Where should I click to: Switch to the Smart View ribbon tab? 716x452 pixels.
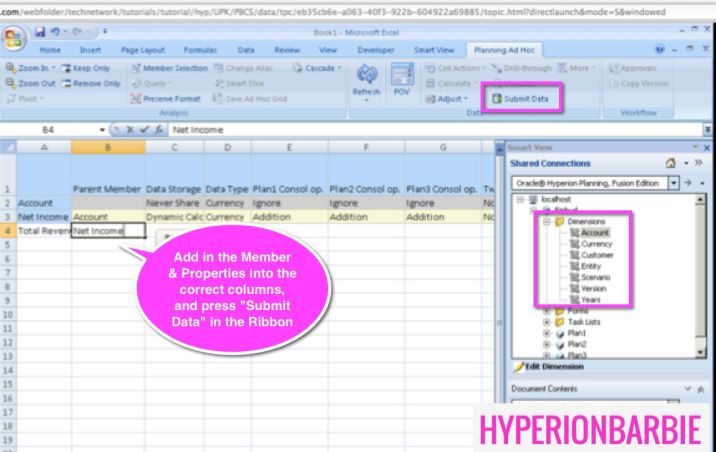[436, 48]
